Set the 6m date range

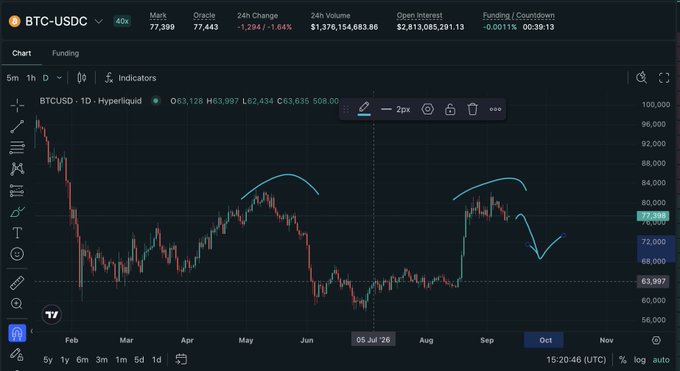[82, 360]
